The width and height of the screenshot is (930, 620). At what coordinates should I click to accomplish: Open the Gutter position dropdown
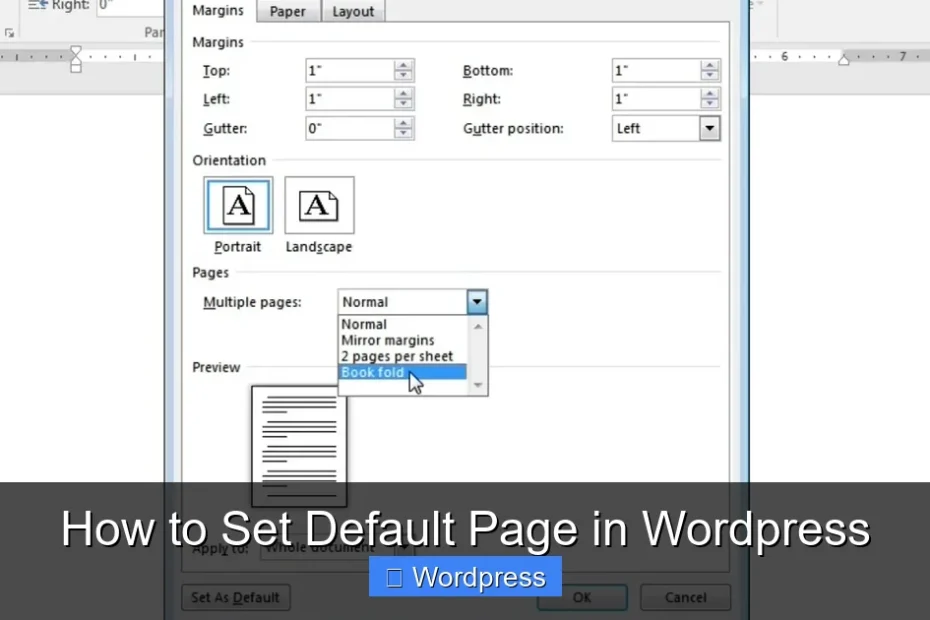(709, 128)
